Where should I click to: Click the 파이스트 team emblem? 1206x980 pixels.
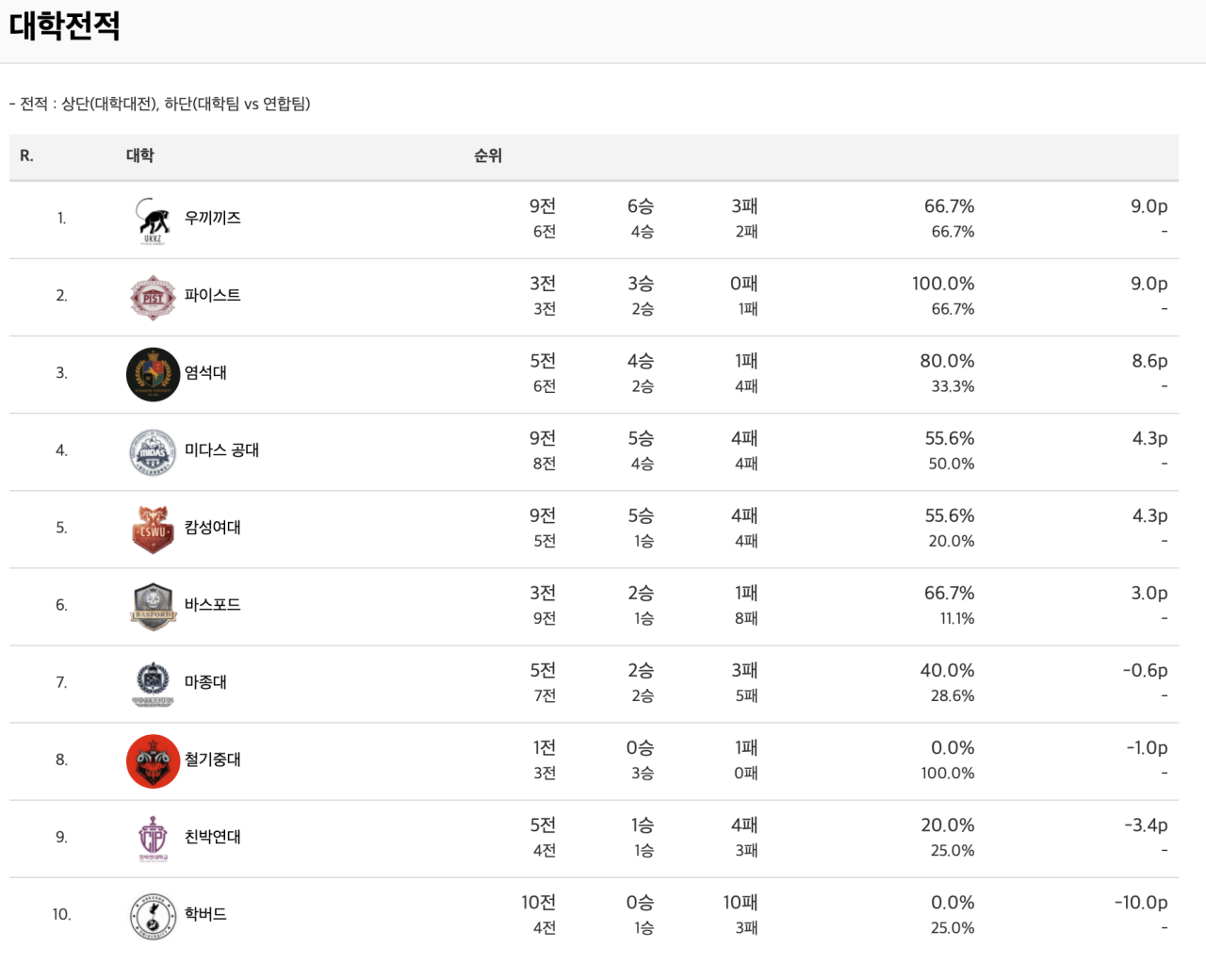point(153,298)
